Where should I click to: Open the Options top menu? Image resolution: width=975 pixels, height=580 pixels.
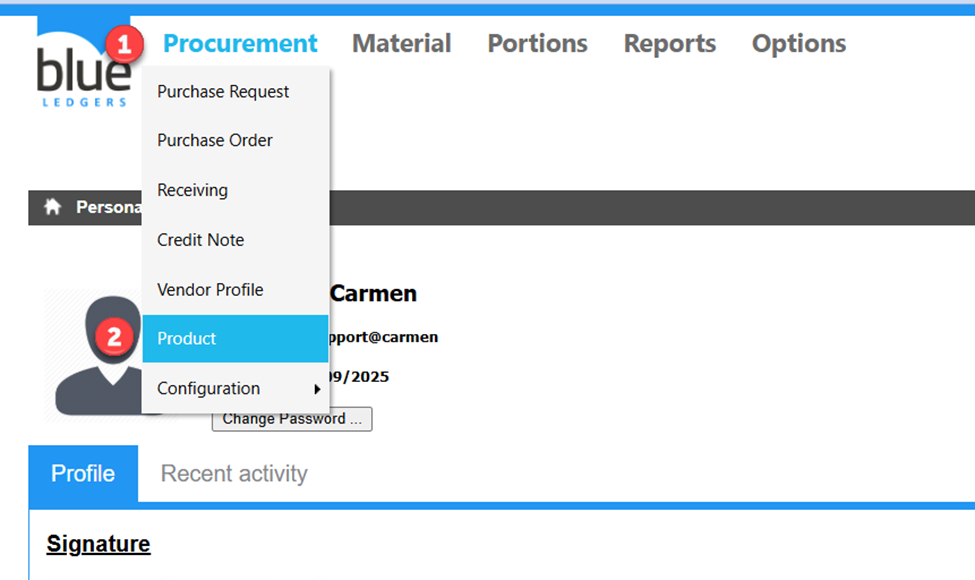[798, 44]
